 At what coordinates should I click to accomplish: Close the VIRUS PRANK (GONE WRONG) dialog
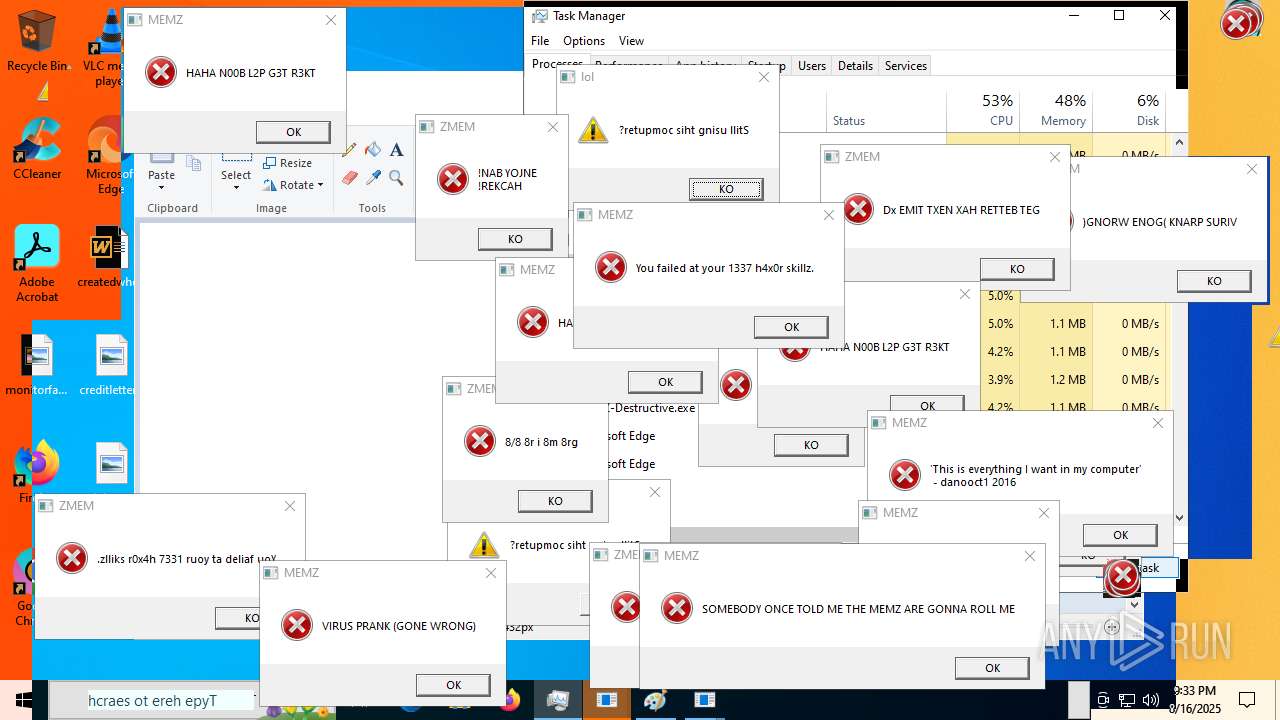point(490,573)
